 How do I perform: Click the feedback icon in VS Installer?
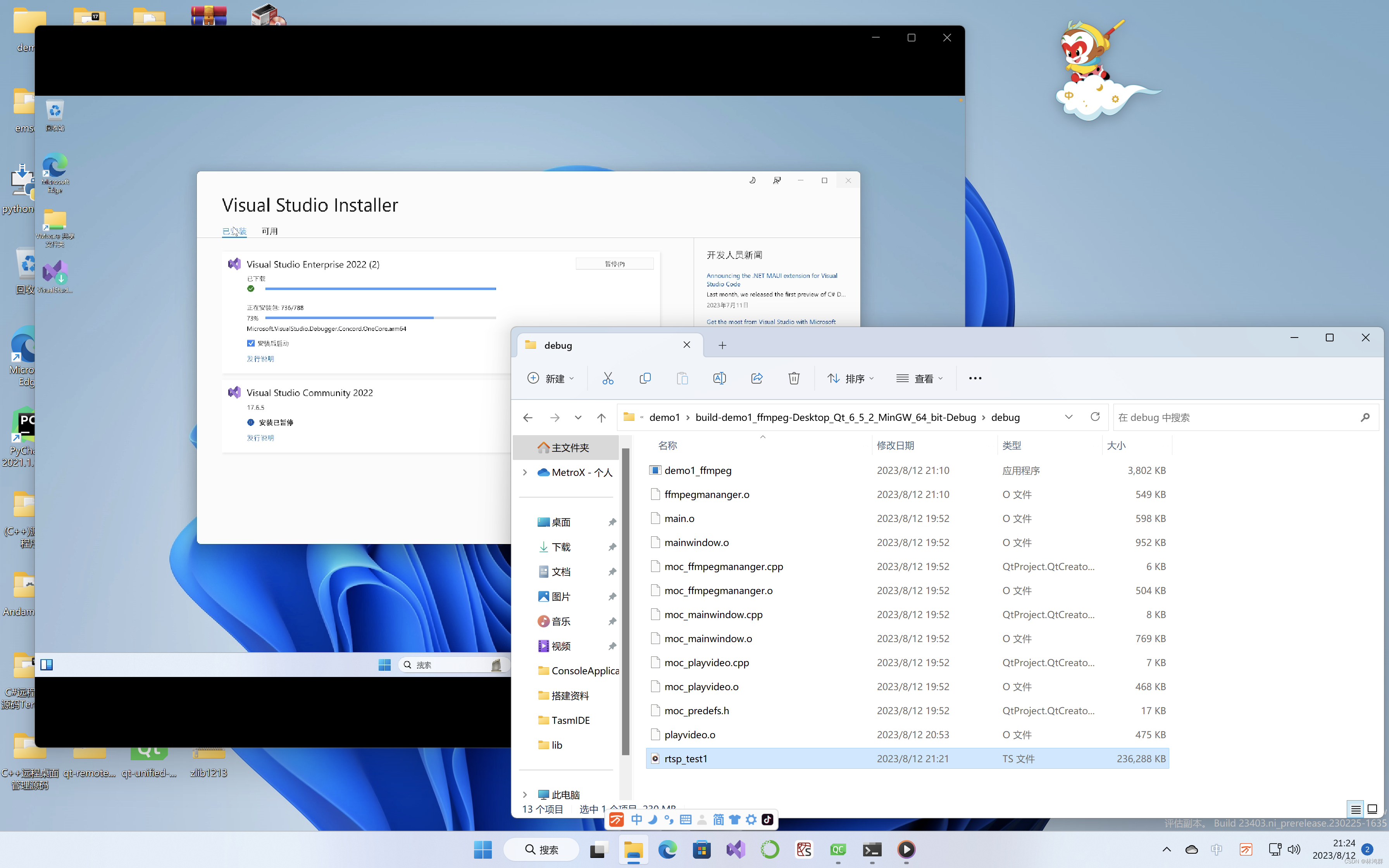tap(777, 180)
